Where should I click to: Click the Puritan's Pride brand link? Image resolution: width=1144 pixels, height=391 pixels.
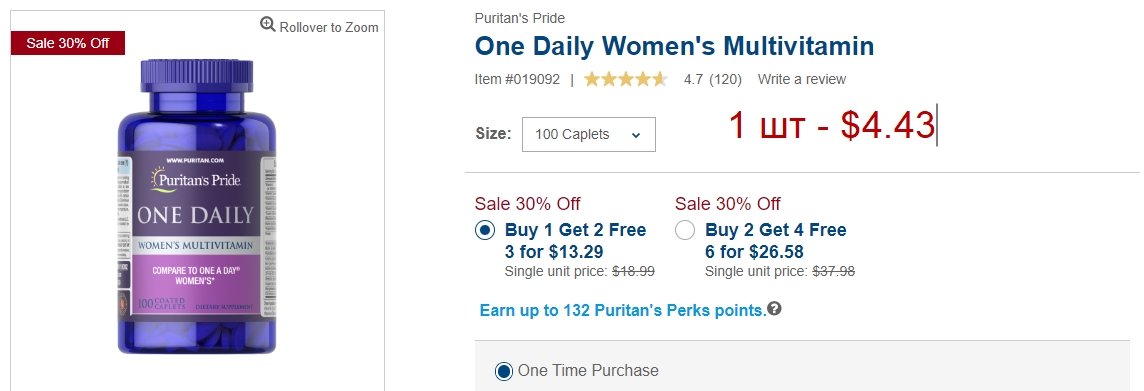click(x=519, y=18)
